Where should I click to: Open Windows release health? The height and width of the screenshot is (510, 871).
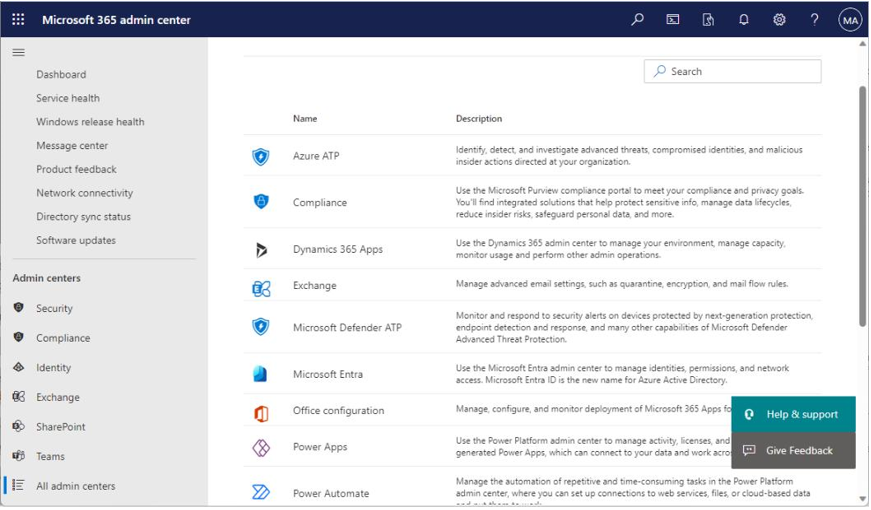90,122
